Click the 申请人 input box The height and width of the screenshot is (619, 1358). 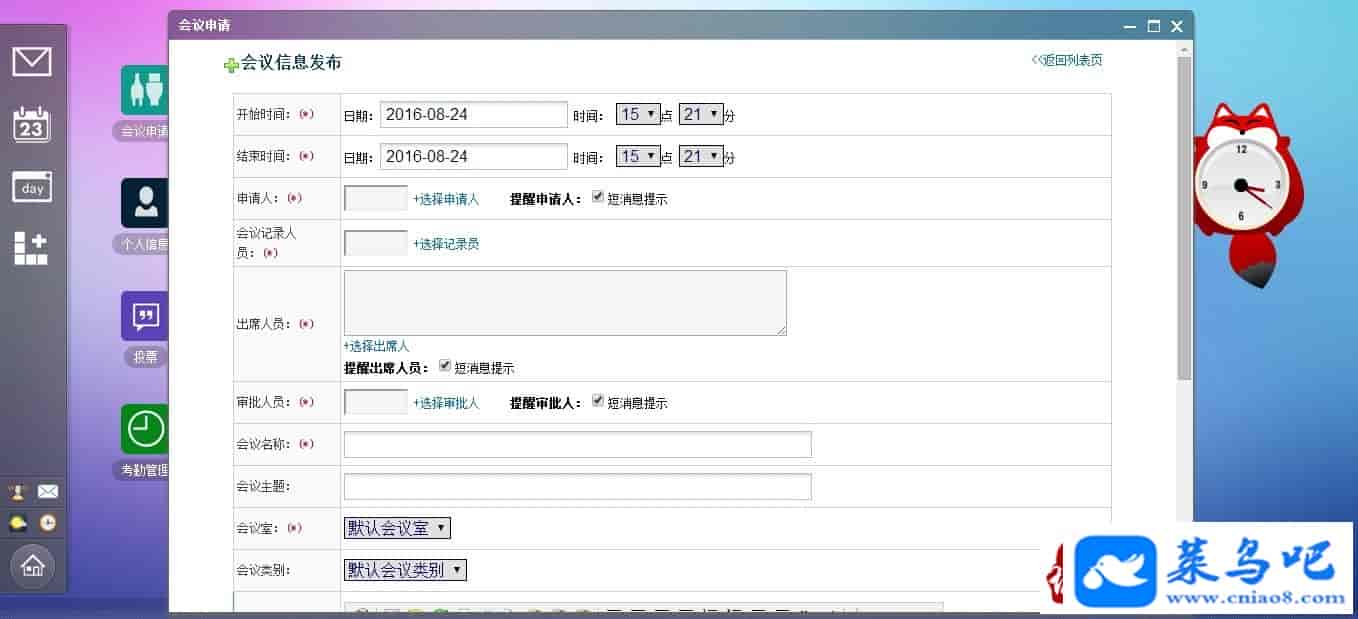(x=376, y=198)
